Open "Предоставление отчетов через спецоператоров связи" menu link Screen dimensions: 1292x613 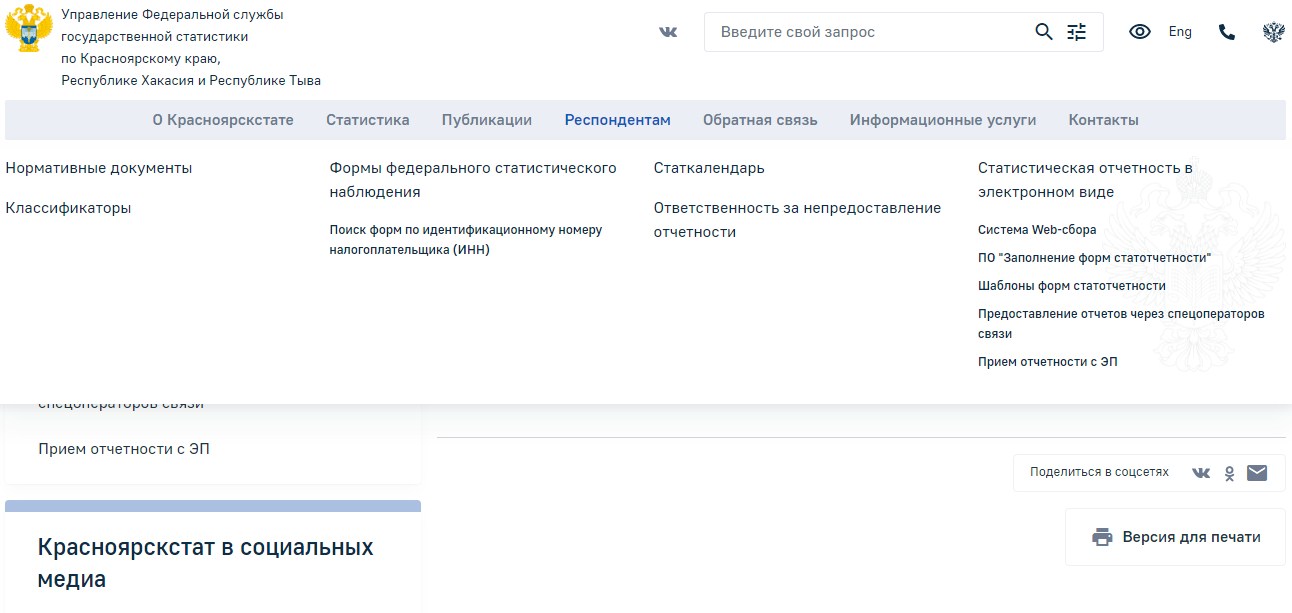pyautogui.click(x=1121, y=324)
